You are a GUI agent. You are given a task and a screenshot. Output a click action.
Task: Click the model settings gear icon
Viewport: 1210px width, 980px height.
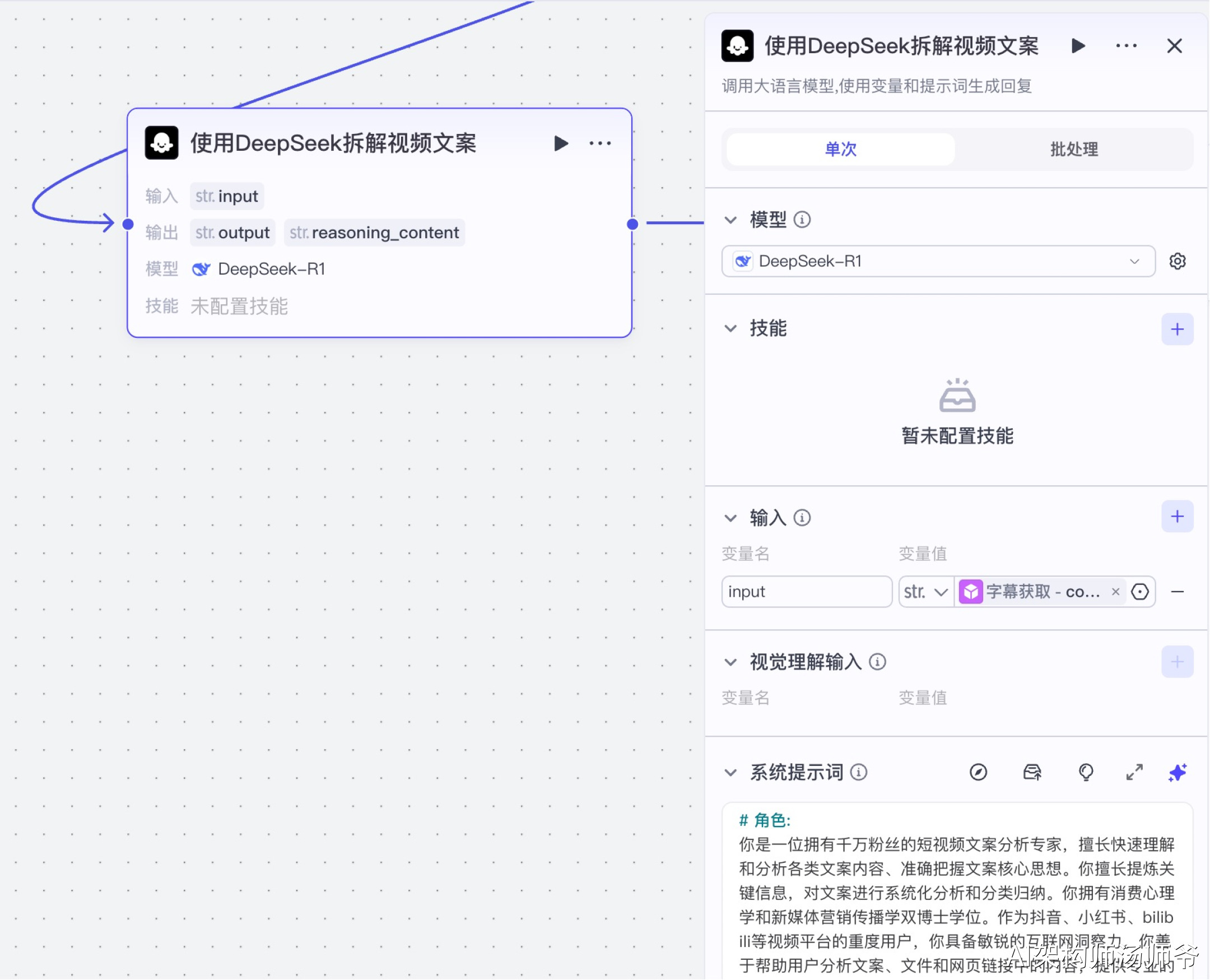click(1178, 261)
